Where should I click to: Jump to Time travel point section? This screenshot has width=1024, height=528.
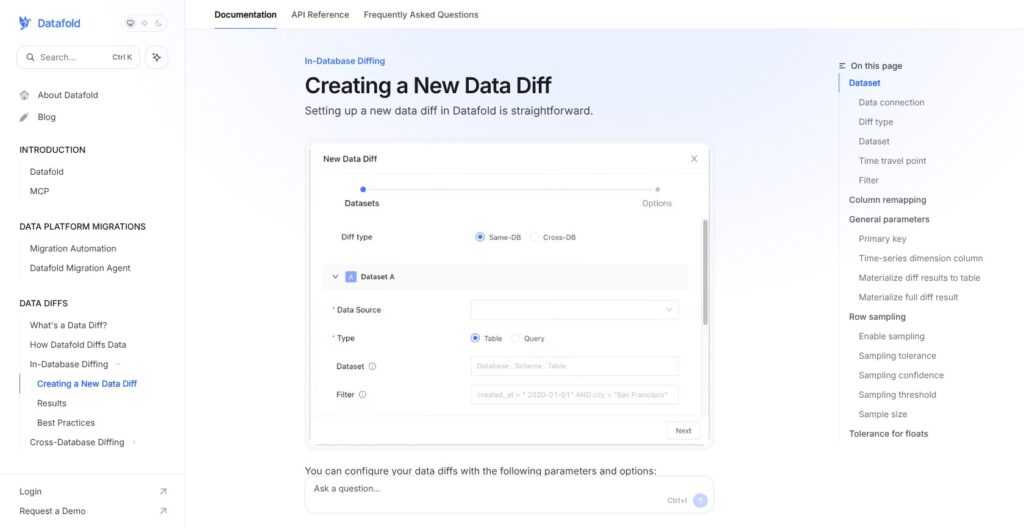pos(892,161)
